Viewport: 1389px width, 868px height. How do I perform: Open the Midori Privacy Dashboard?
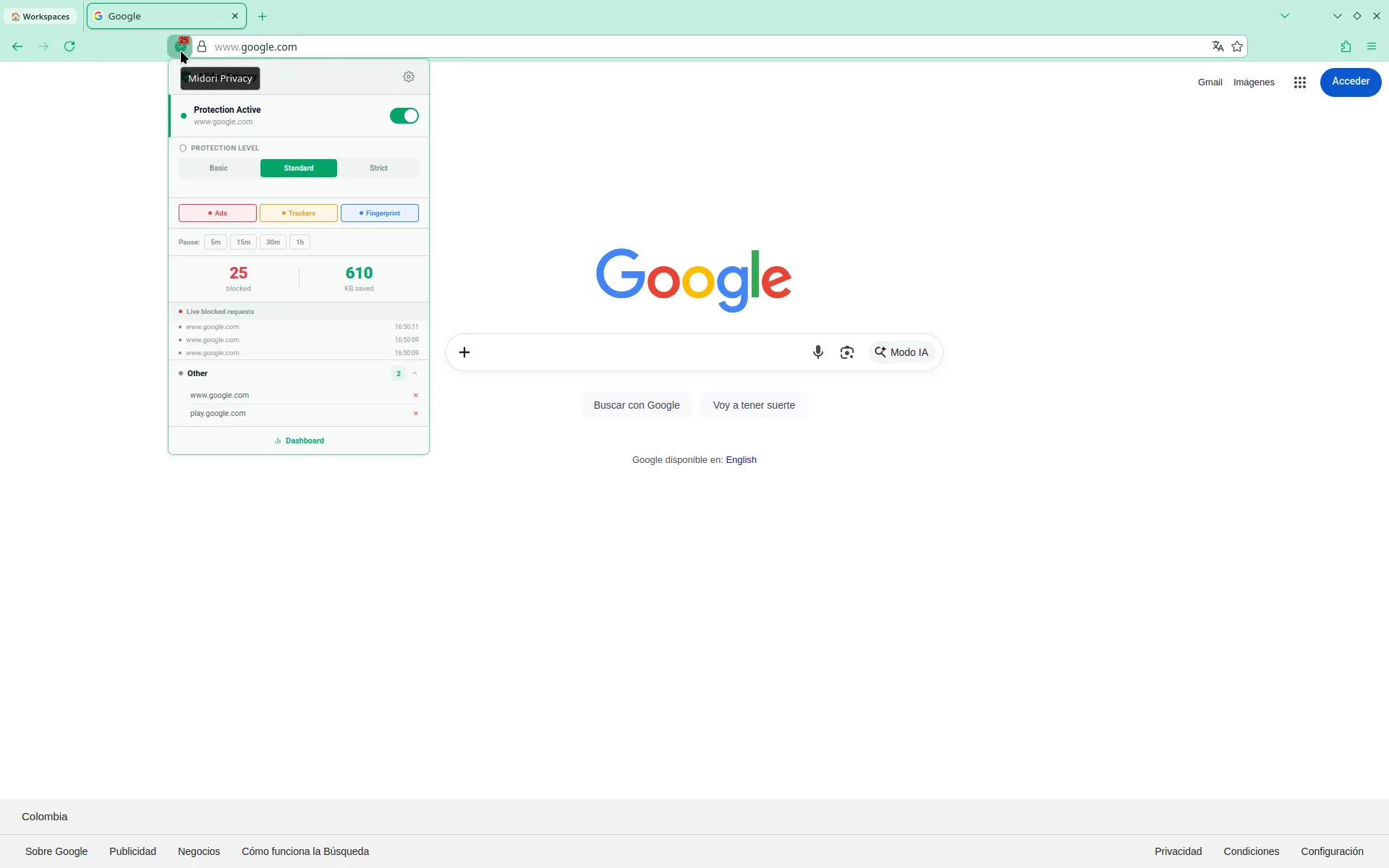click(299, 441)
